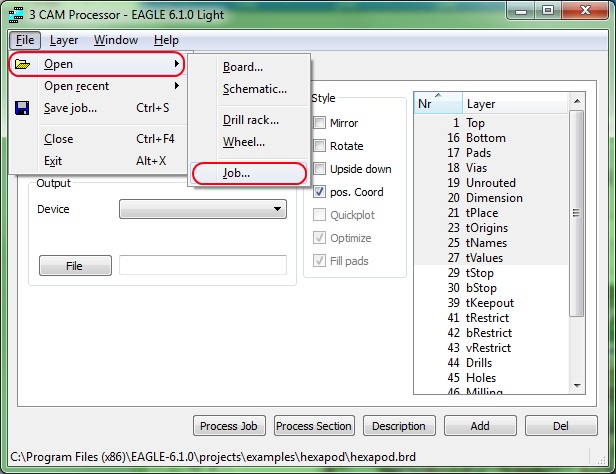This screenshot has height=474, width=616.
Task: Sort layers by Nr column header
Action: pyautogui.click(x=438, y=103)
